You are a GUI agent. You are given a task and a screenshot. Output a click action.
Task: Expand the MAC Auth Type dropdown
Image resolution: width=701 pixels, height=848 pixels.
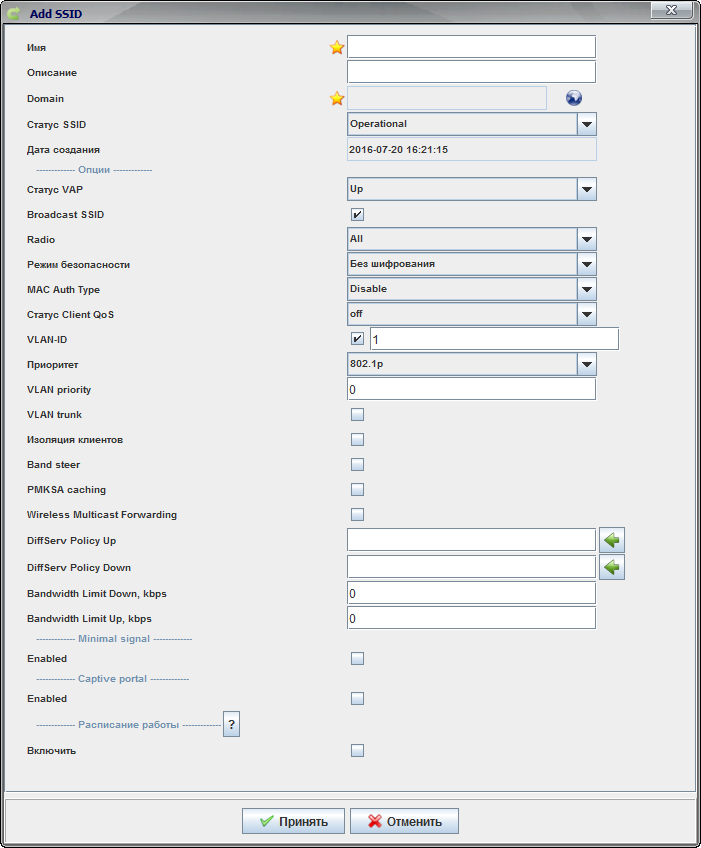[x=587, y=289]
